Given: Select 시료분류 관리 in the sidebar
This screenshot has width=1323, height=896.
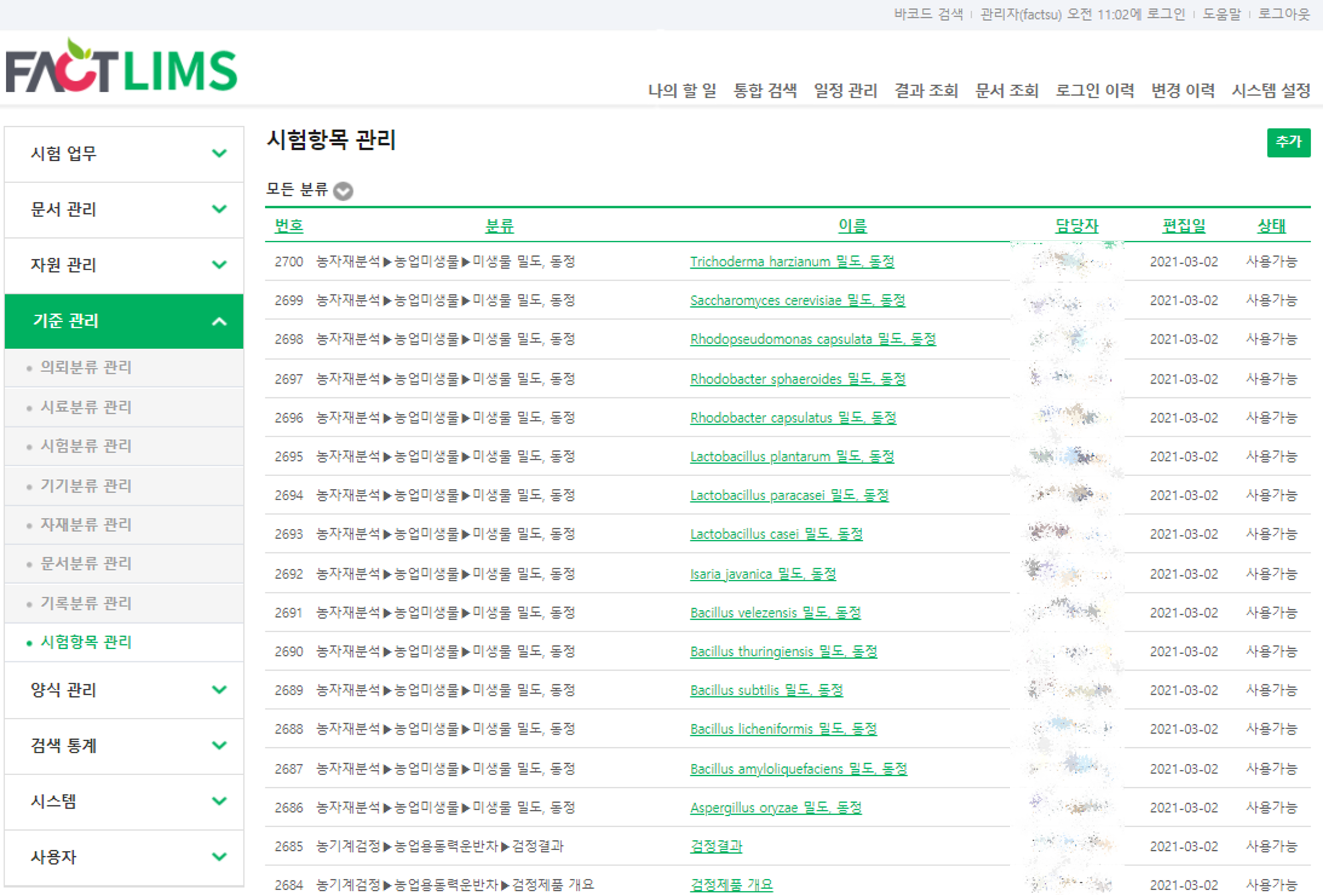Looking at the screenshot, I should (x=86, y=407).
